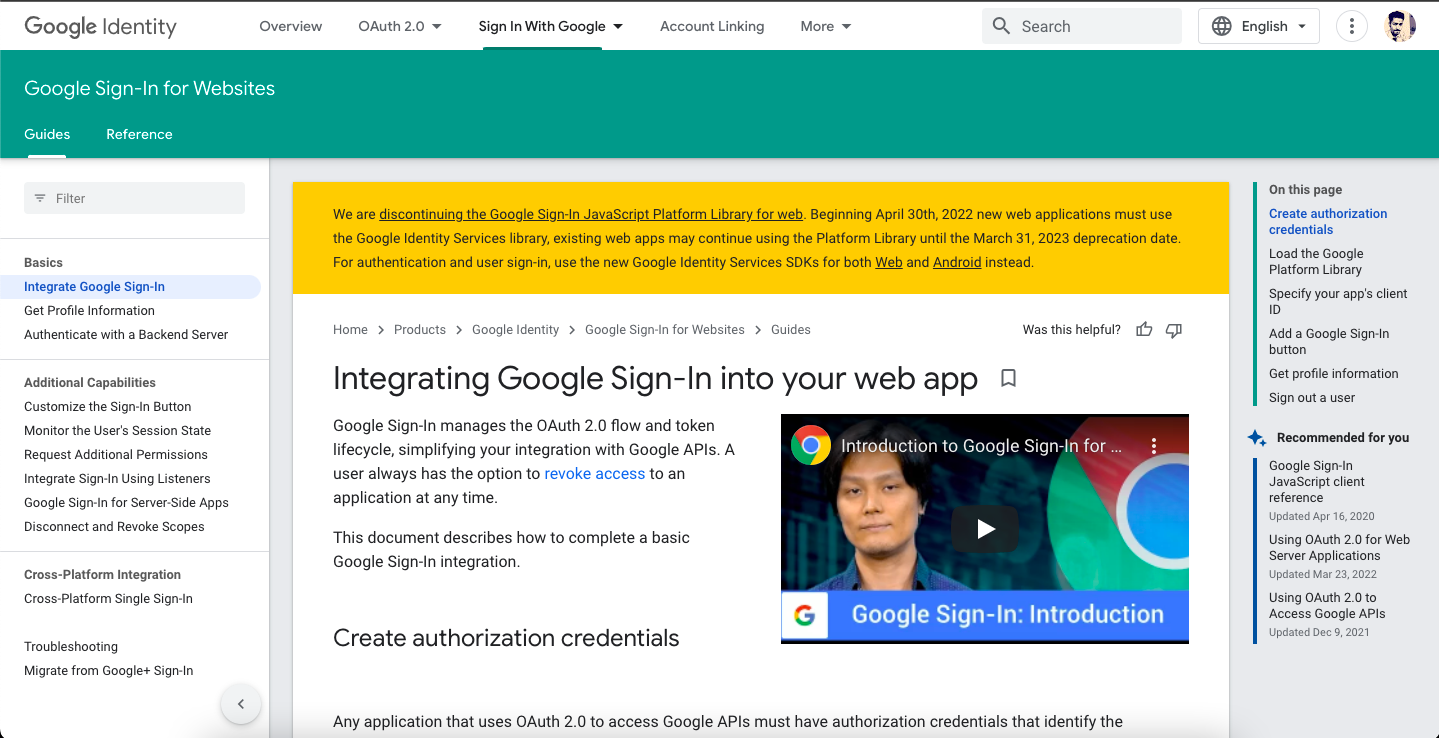The image size is (1439, 738).
Task: Click the thumbs up helpful icon
Action: tap(1144, 330)
